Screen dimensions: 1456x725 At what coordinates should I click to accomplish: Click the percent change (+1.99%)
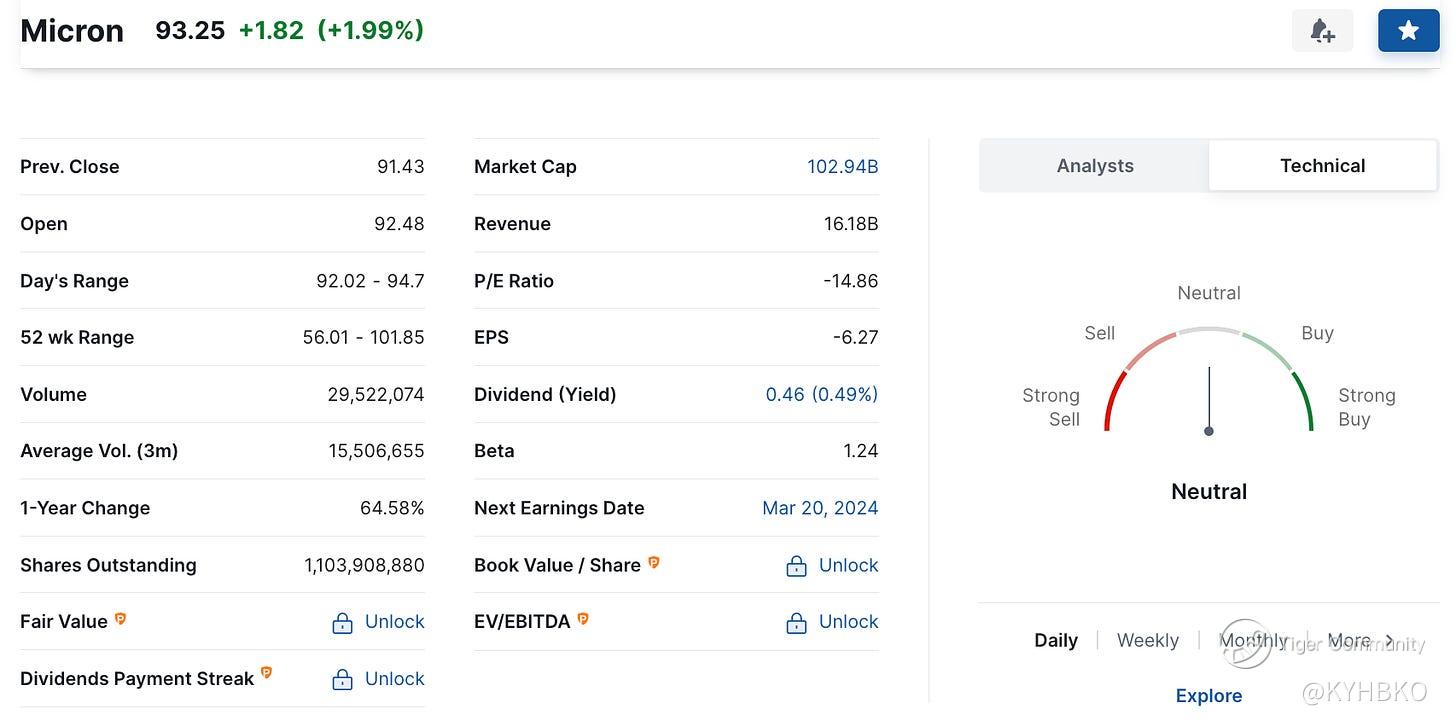(371, 31)
